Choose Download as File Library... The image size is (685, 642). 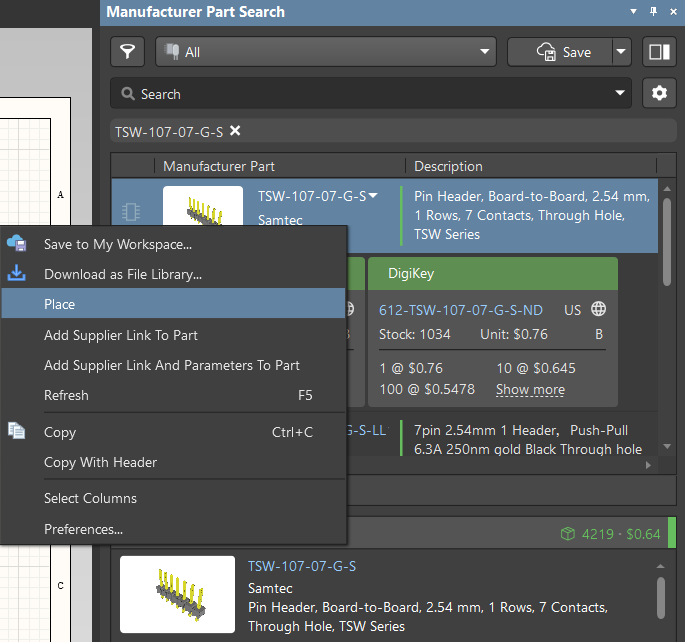[173, 274]
